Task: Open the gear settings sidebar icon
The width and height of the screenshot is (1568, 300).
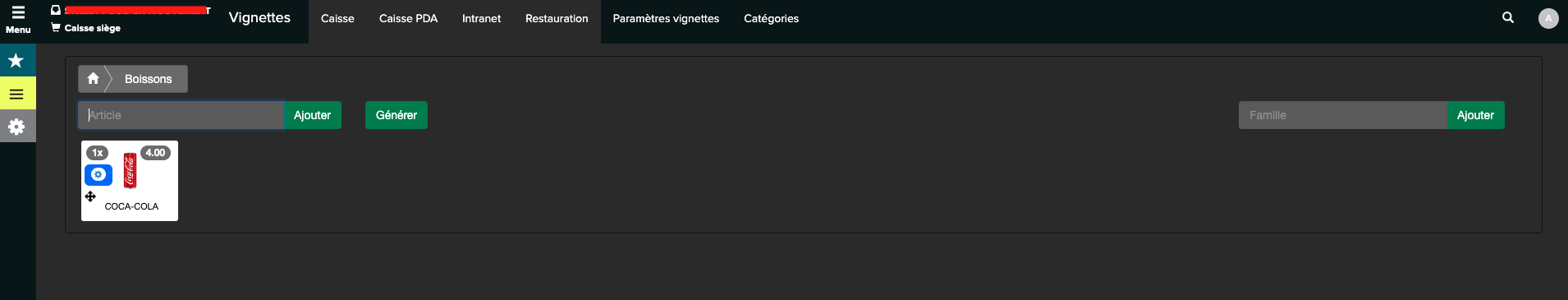Action: coord(17,127)
